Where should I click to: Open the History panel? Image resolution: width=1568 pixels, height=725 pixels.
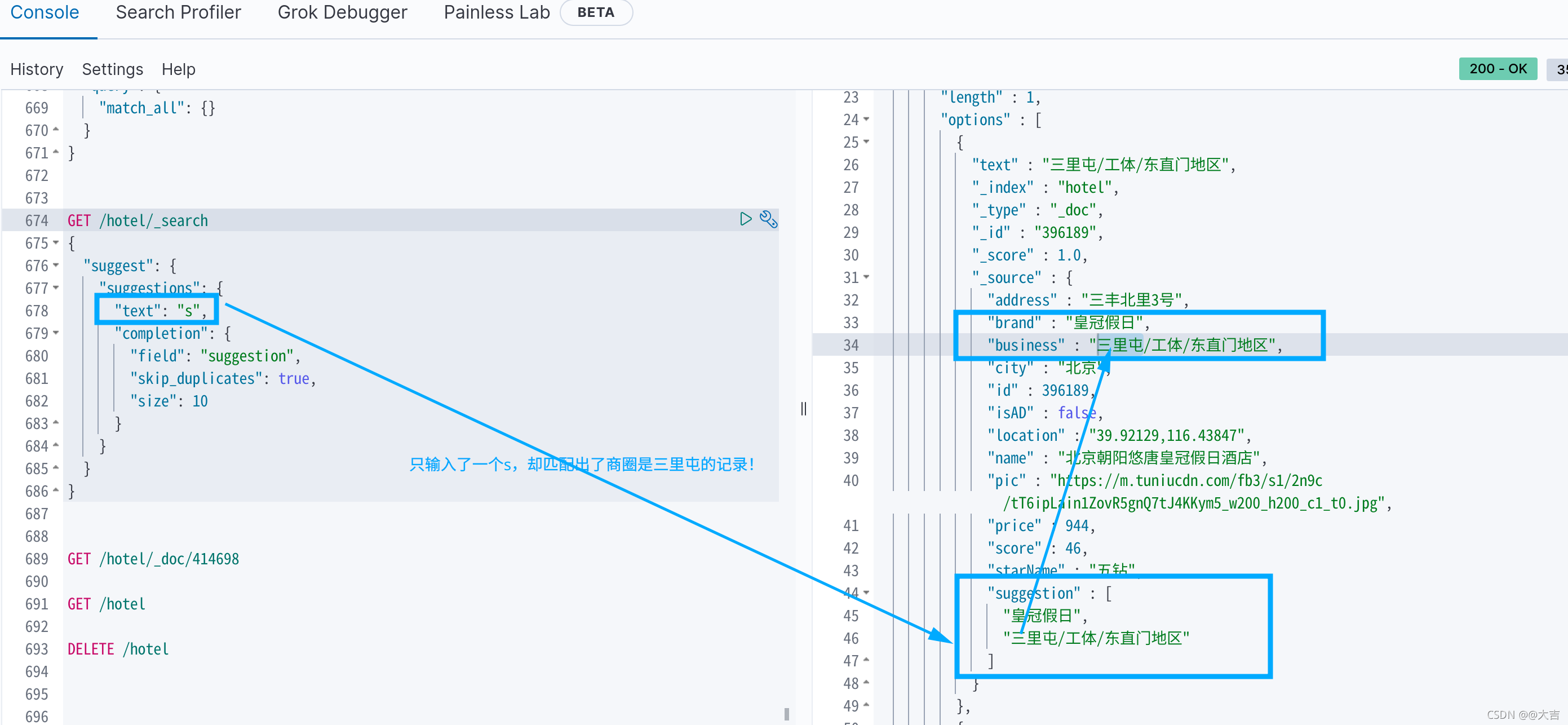37,69
